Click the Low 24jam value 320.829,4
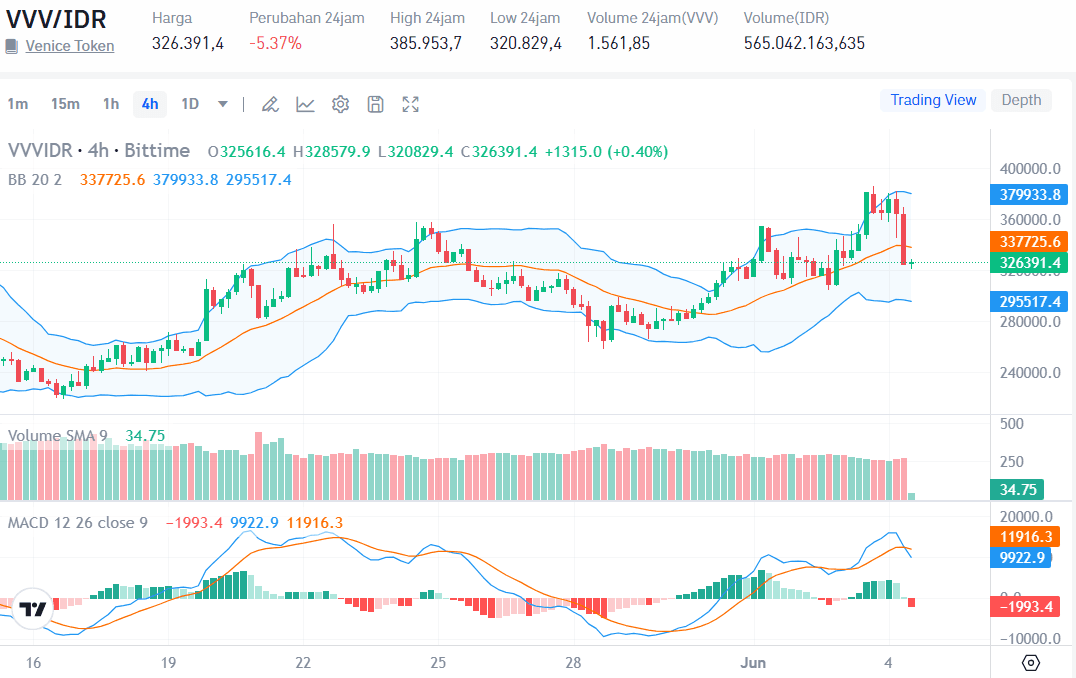This screenshot has width=1076, height=678. [526, 43]
